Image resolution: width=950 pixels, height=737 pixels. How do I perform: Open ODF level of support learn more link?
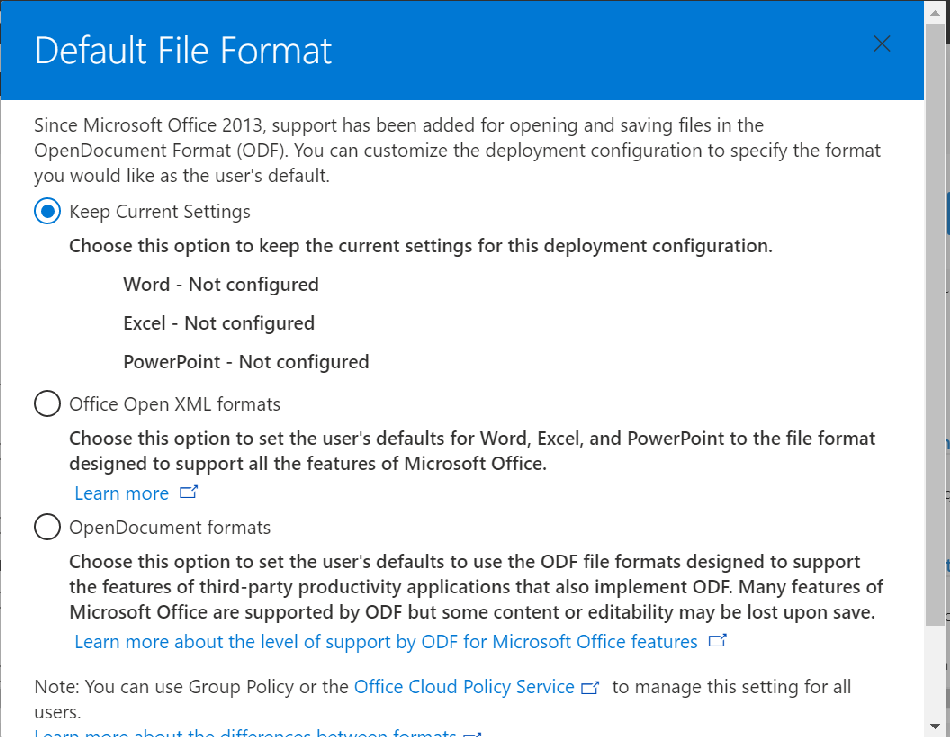386,641
